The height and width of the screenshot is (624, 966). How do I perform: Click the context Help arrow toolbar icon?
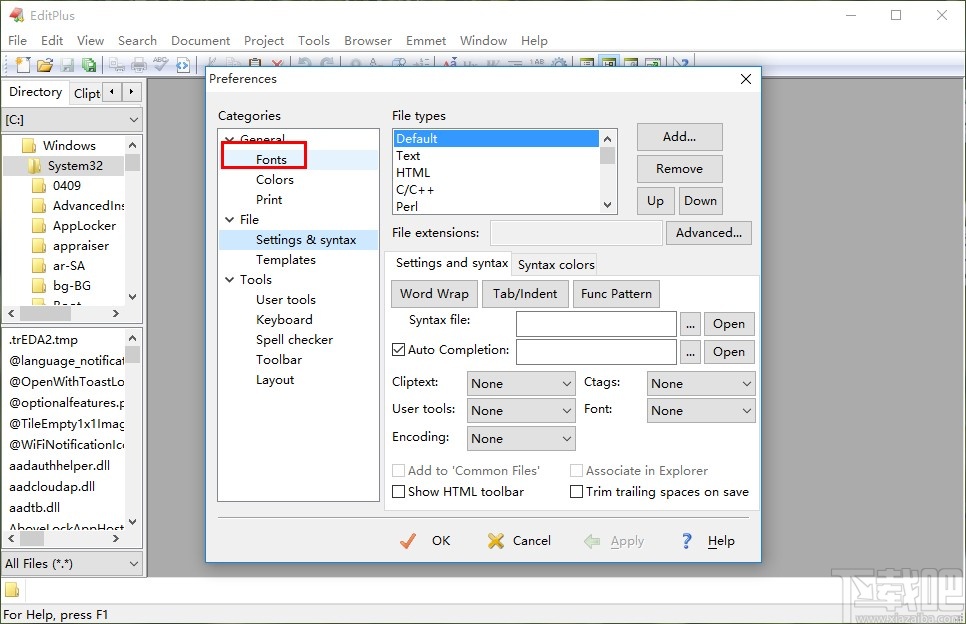680,63
